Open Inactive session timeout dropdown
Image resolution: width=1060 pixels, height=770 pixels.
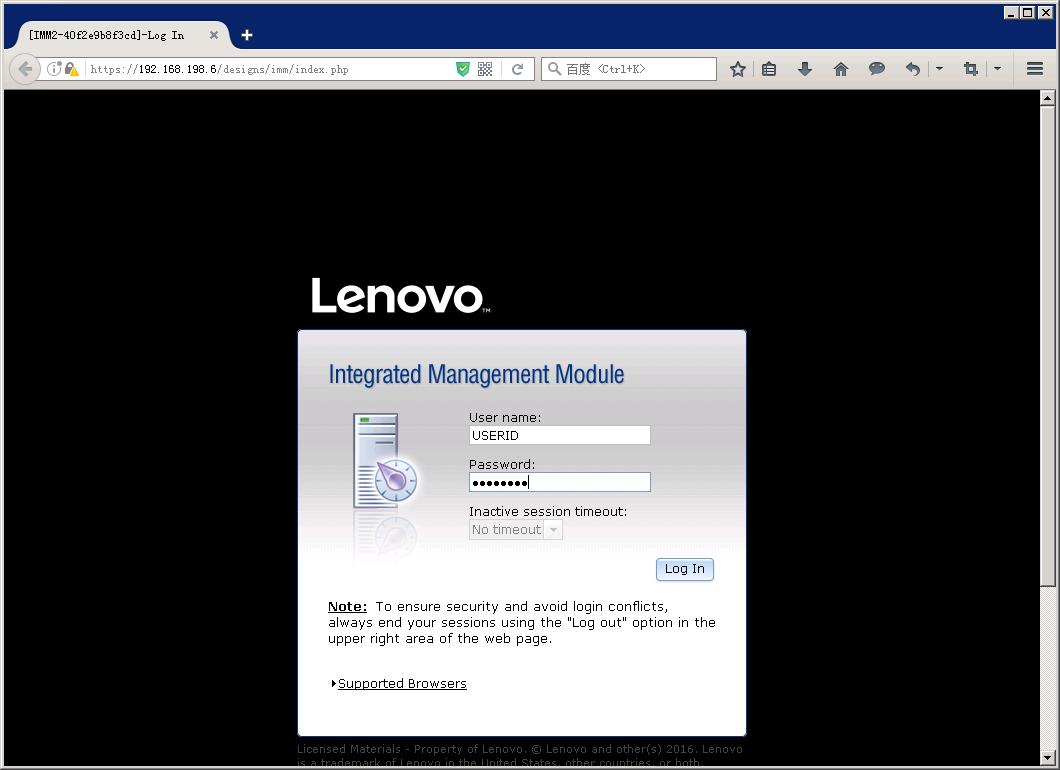[x=516, y=530]
